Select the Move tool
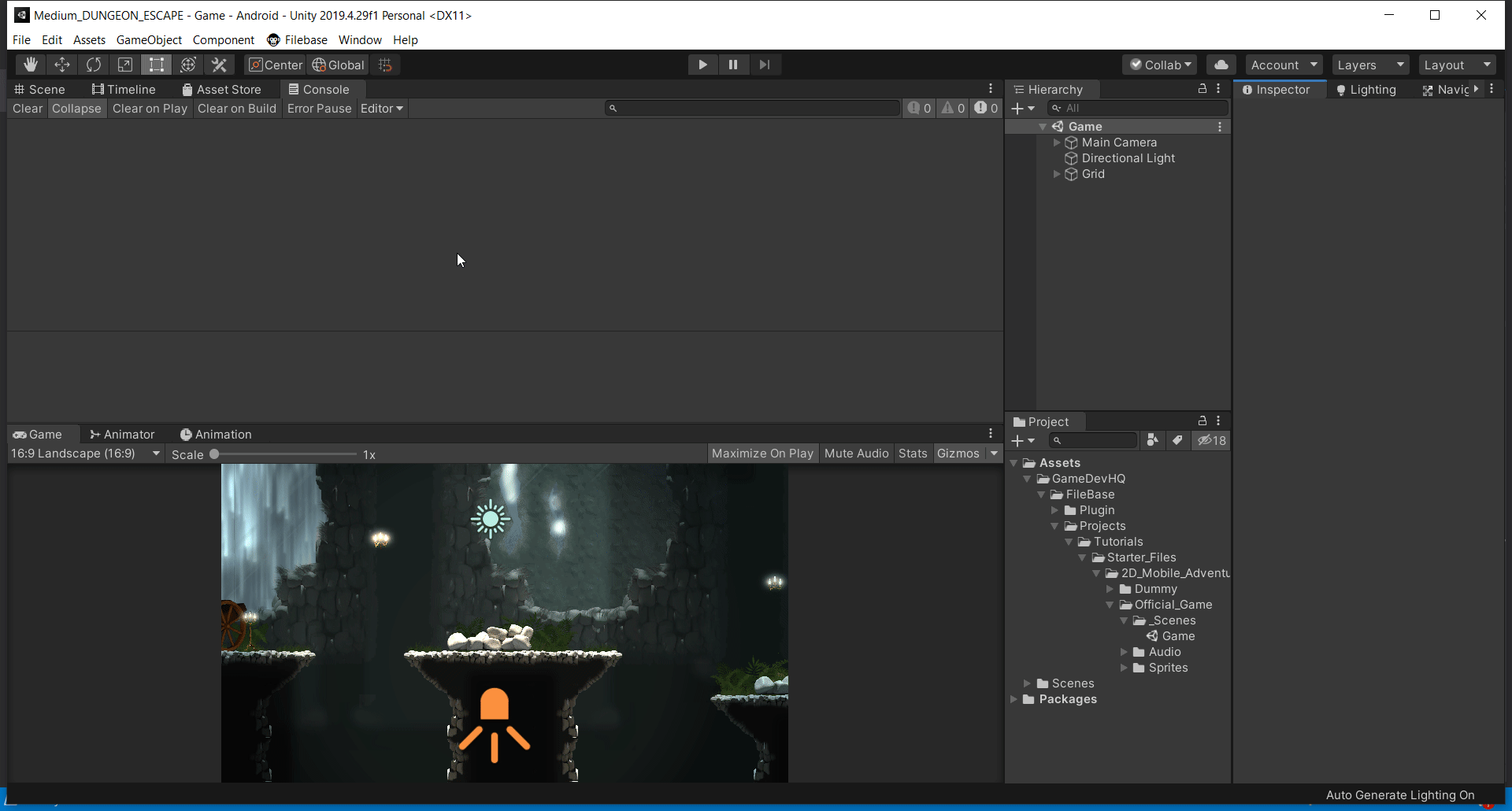The width and height of the screenshot is (1512, 811). tap(62, 64)
